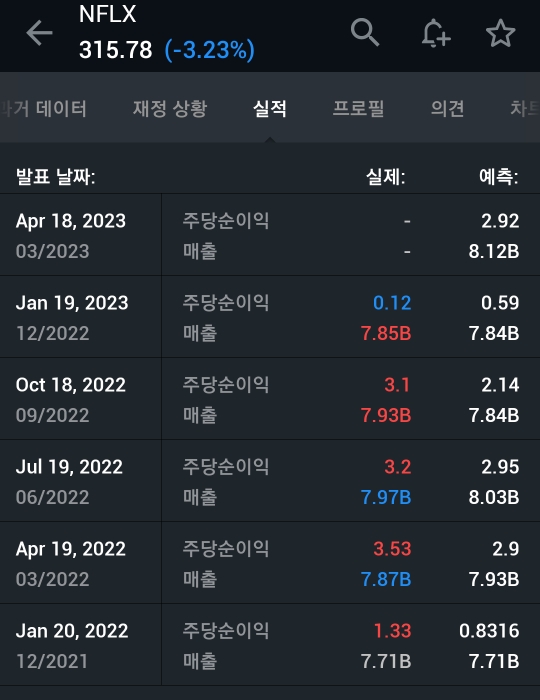540x700 pixels.
Task: Switch to the 과거 데이터 tab
Action: 43,108
